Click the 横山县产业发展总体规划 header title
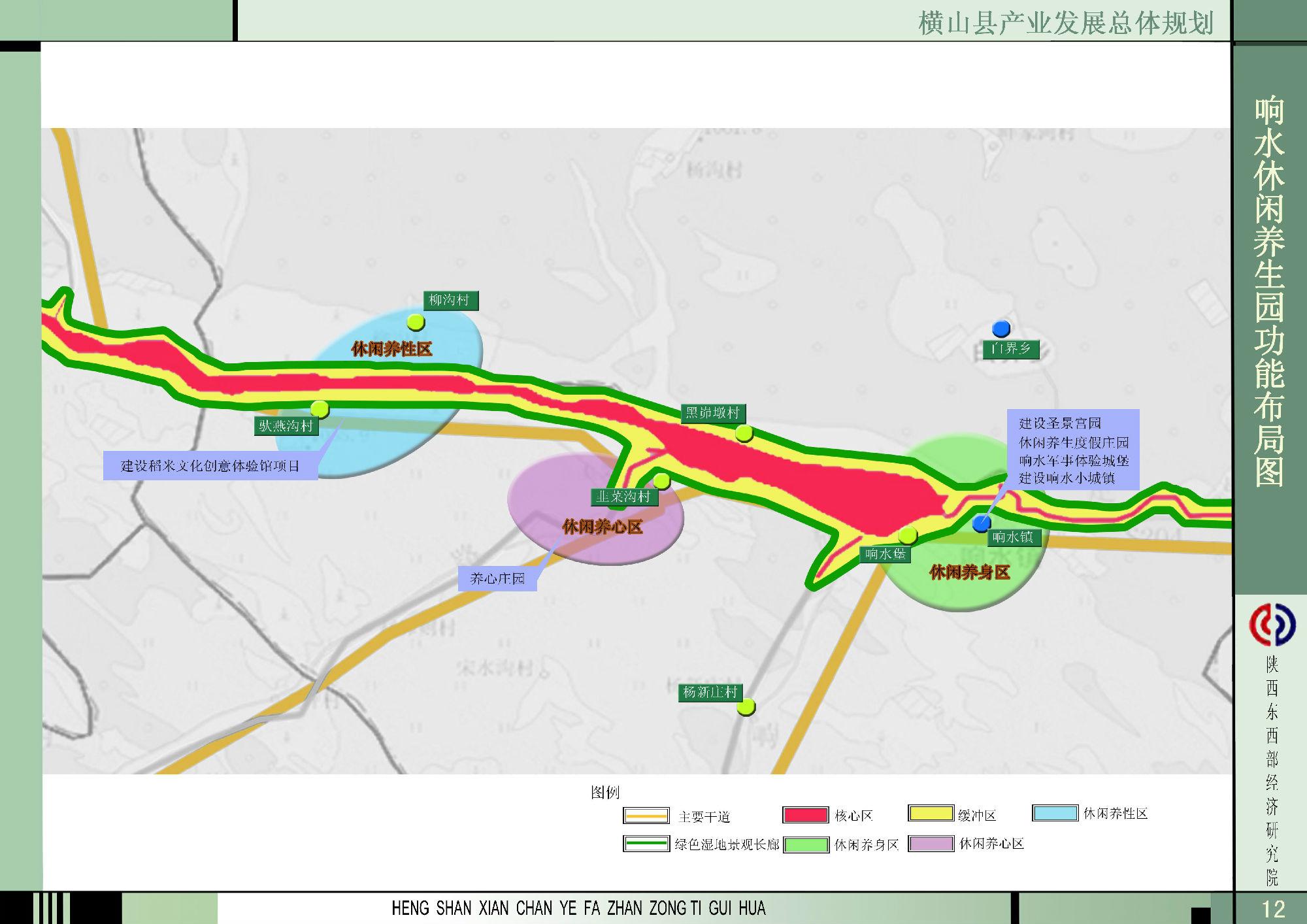 tap(1066, 23)
